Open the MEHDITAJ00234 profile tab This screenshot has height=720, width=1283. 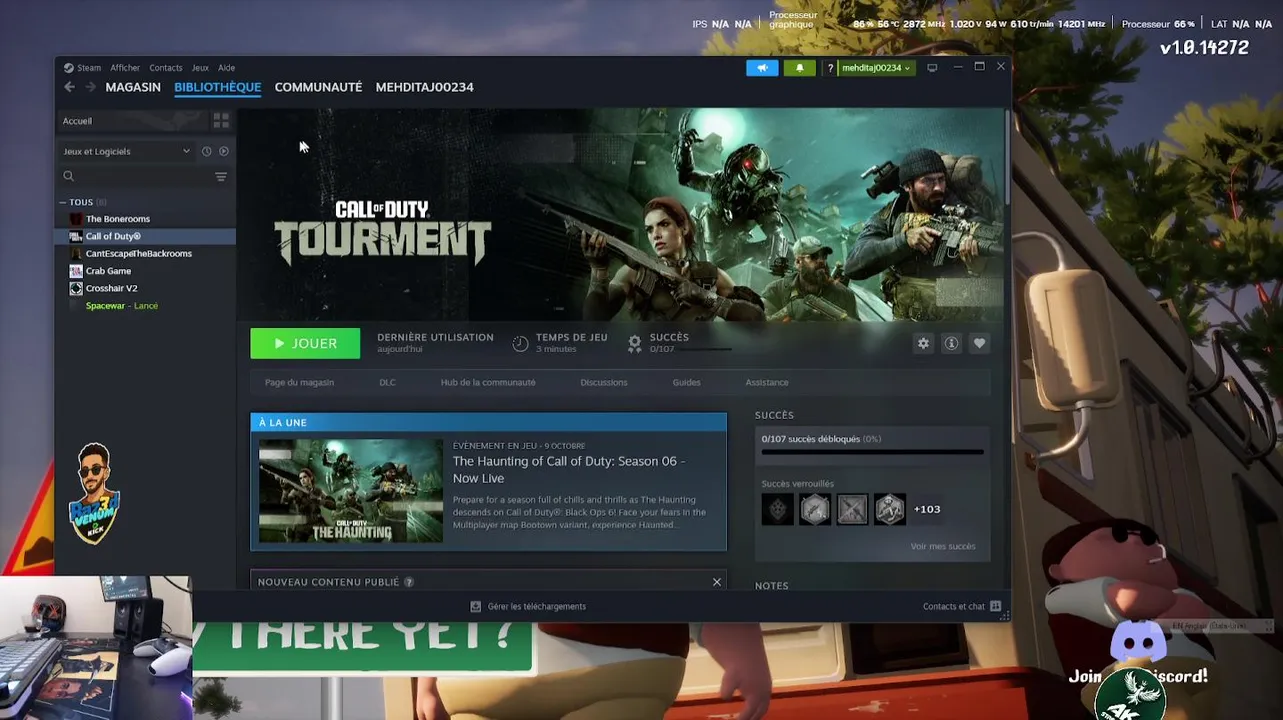pyautogui.click(x=425, y=87)
